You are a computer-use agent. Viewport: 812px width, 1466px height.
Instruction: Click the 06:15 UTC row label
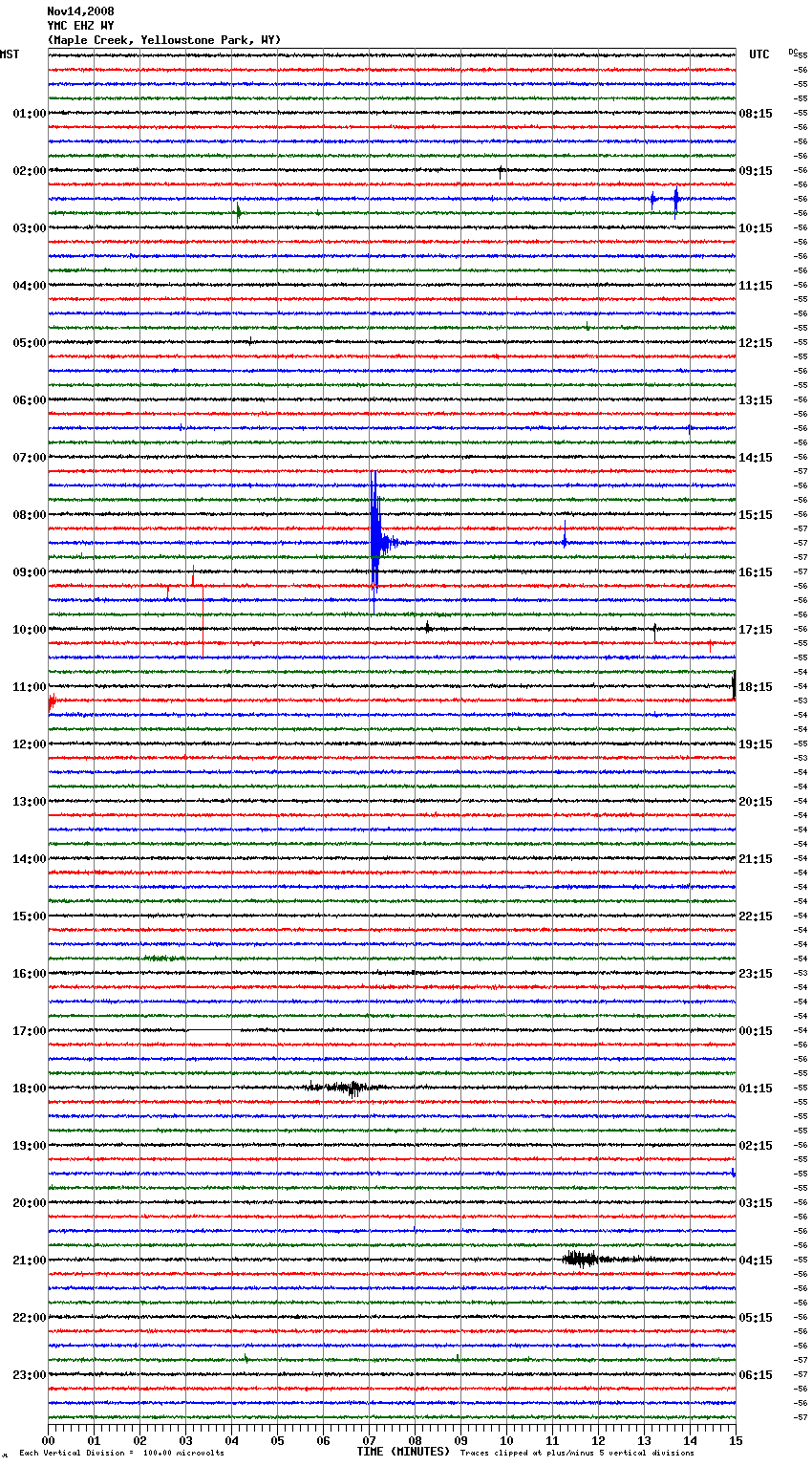click(x=756, y=1375)
